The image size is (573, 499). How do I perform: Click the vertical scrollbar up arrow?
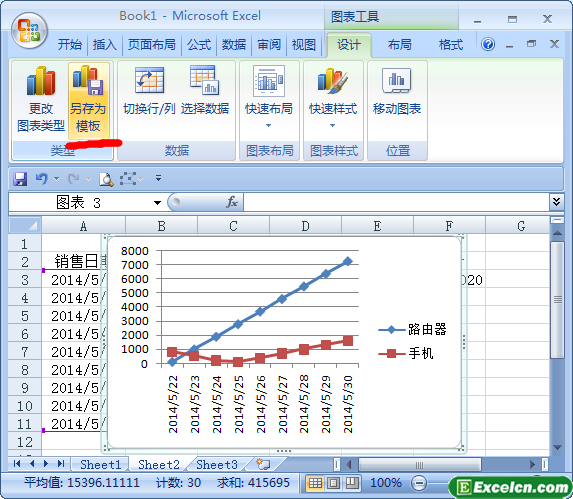point(557,233)
